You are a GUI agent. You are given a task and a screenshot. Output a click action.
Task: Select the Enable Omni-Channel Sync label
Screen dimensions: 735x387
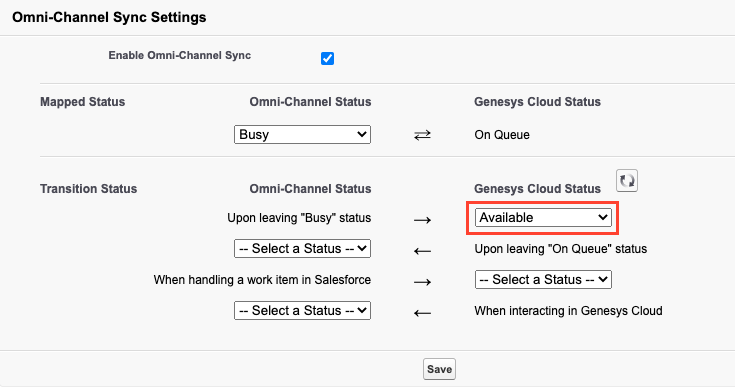point(180,55)
